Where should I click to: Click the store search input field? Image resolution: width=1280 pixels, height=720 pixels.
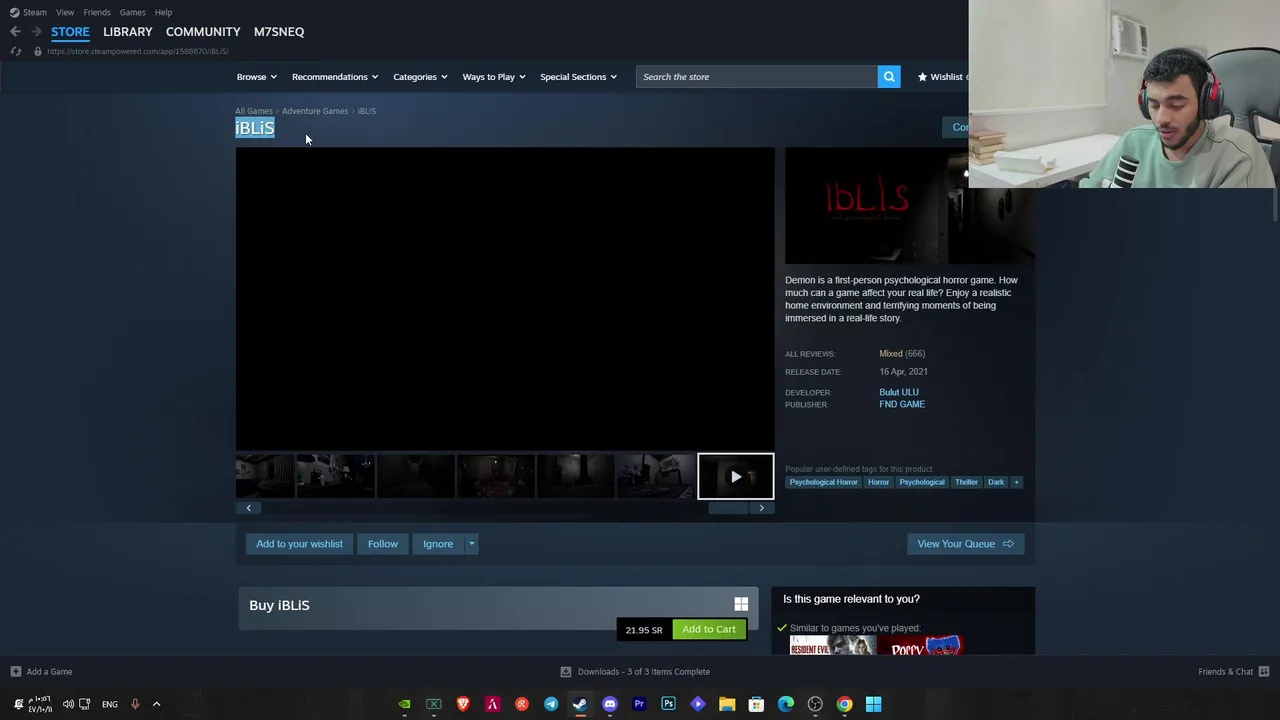(x=757, y=77)
